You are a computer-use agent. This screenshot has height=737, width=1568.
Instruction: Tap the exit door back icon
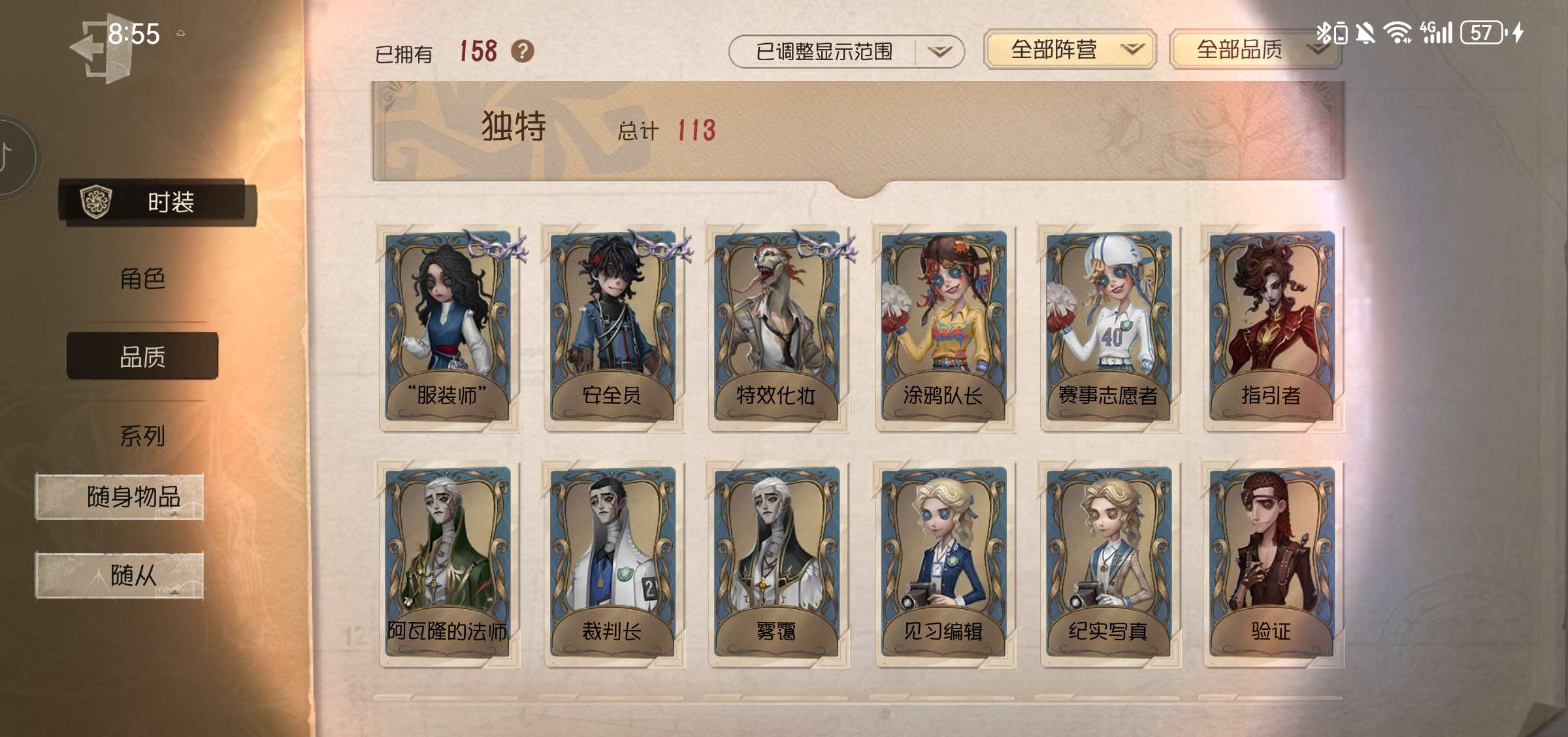[x=99, y=50]
